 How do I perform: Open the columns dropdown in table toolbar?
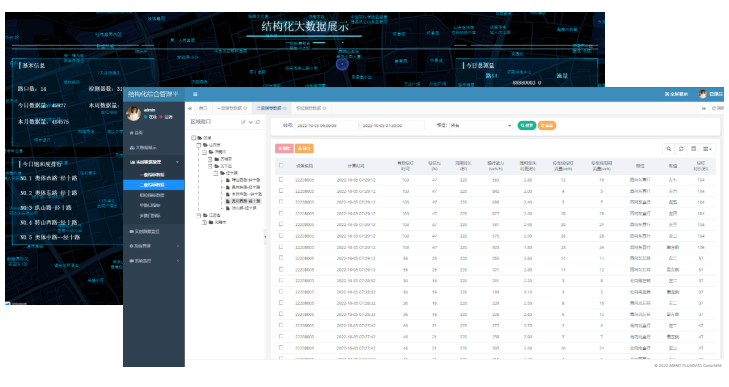point(707,149)
